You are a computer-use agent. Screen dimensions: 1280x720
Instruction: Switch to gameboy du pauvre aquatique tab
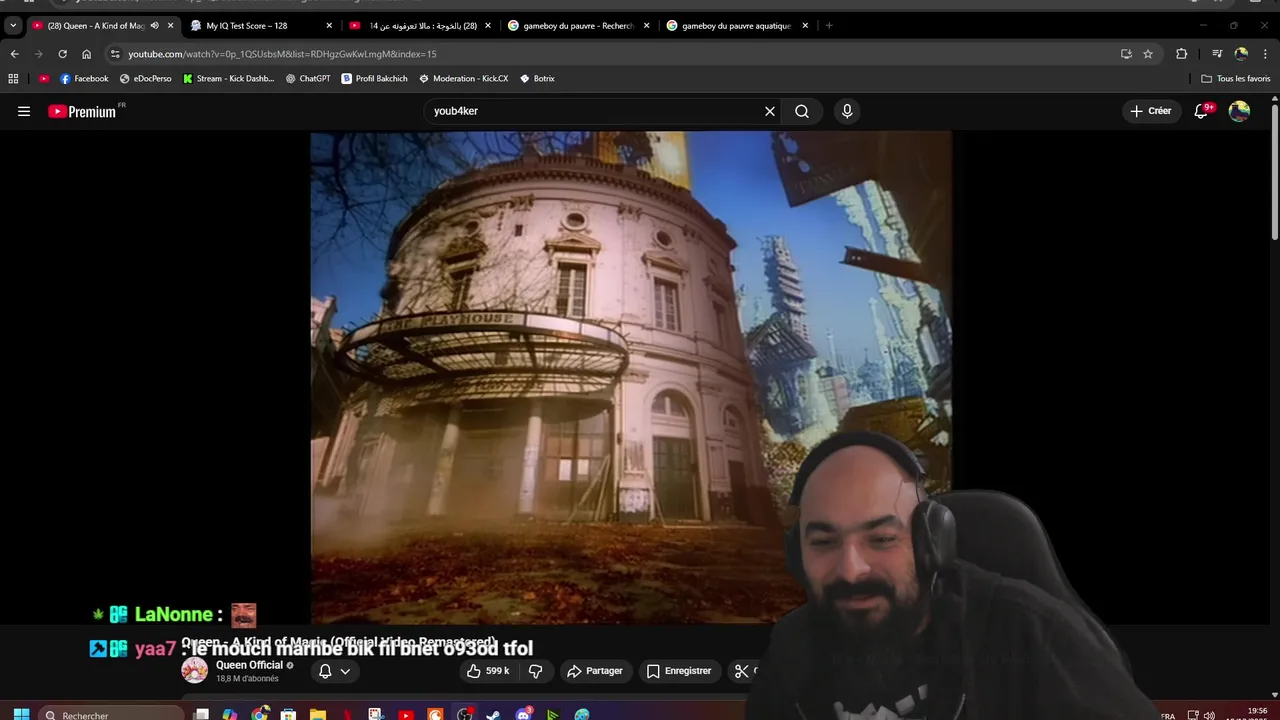(x=736, y=25)
